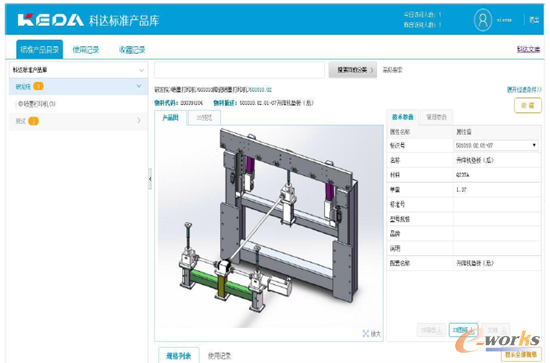Click the 配置名称 row value cell
The image size is (550, 363).
point(497,263)
